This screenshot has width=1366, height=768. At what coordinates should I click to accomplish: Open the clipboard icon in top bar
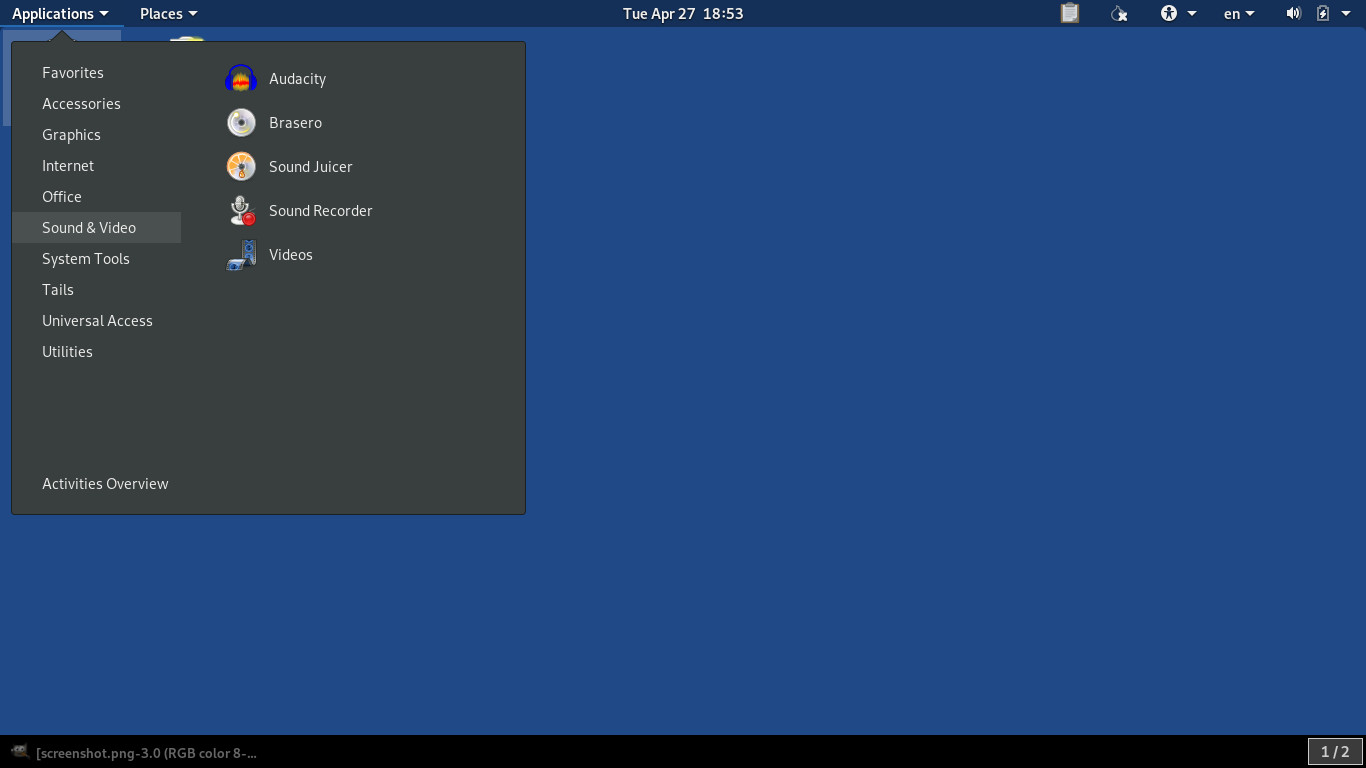click(1070, 13)
